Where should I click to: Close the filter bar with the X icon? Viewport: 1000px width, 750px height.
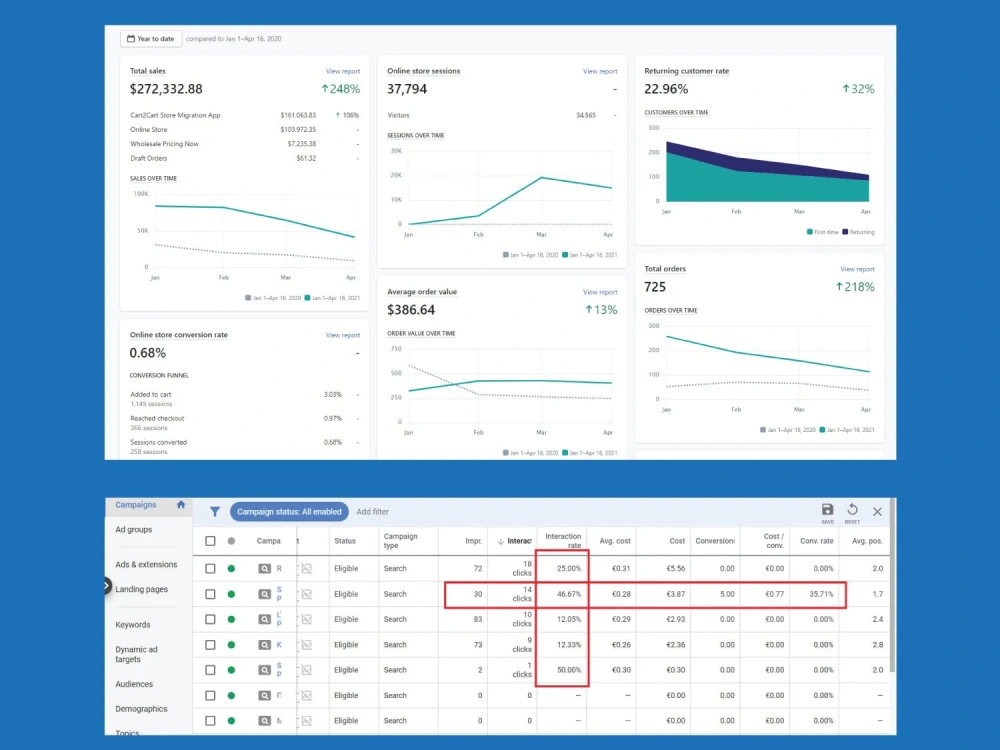coord(878,511)
